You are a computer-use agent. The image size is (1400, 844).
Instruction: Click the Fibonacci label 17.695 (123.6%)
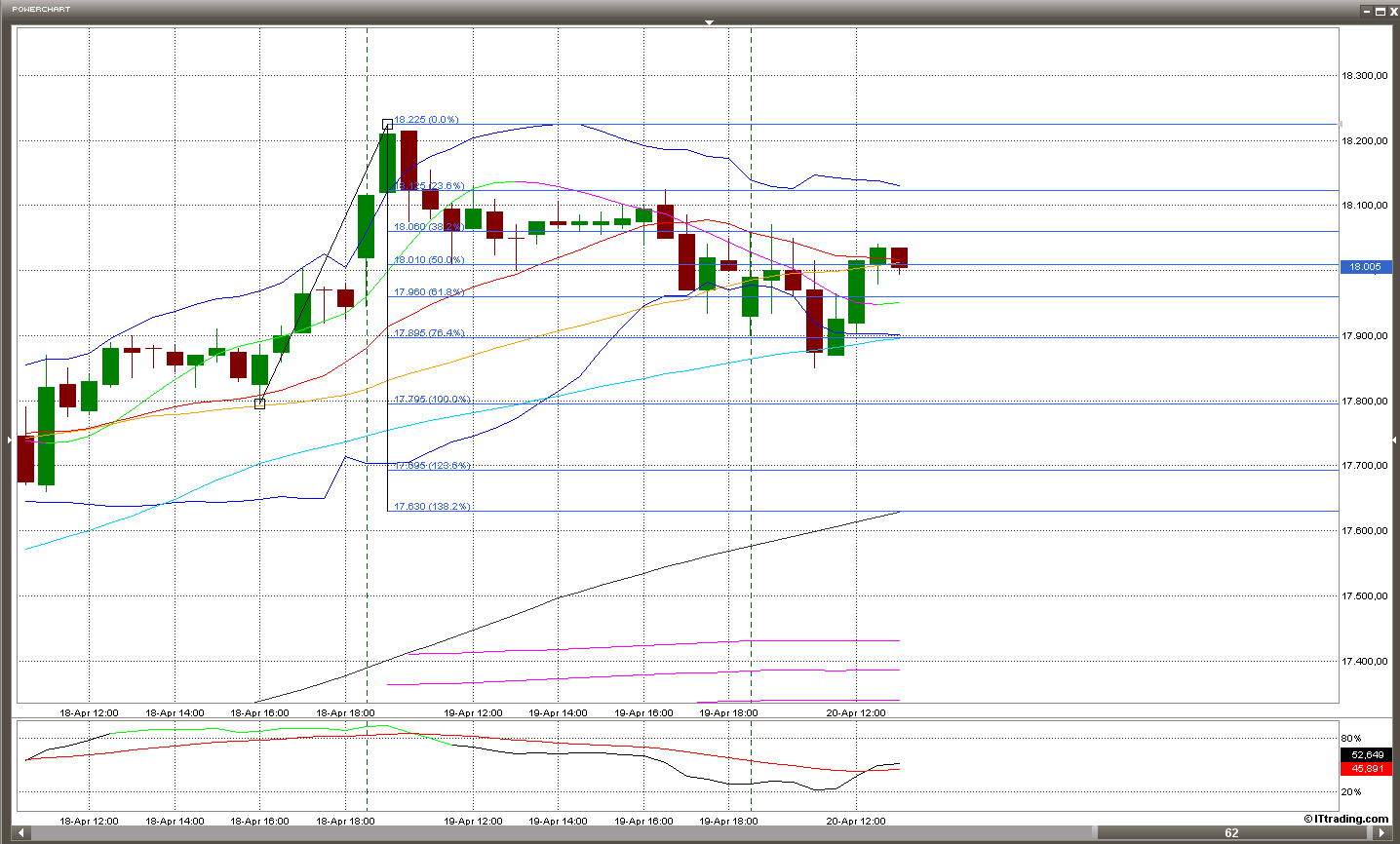(x=432, y=466)
